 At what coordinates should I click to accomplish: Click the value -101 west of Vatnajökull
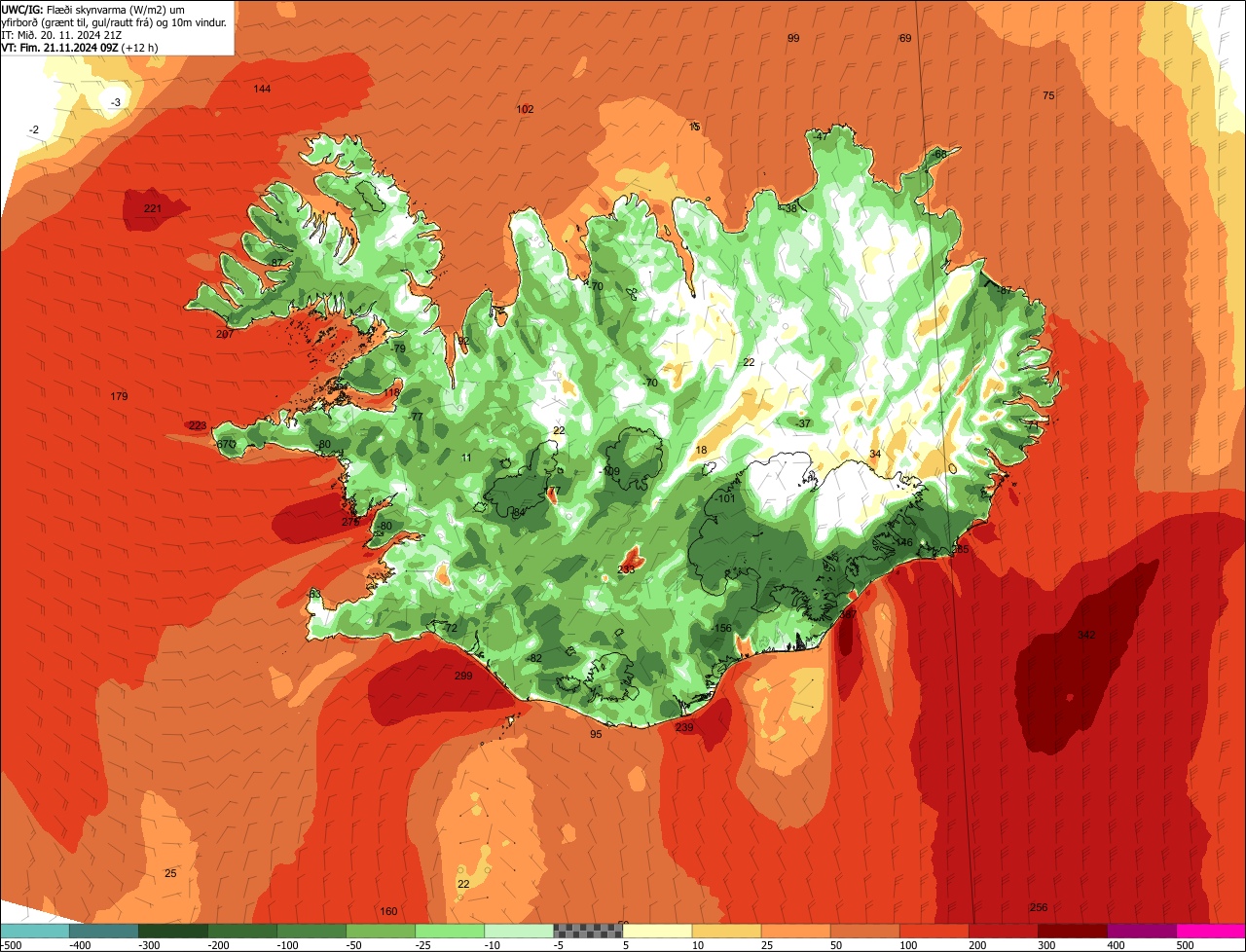click(723, 498)
